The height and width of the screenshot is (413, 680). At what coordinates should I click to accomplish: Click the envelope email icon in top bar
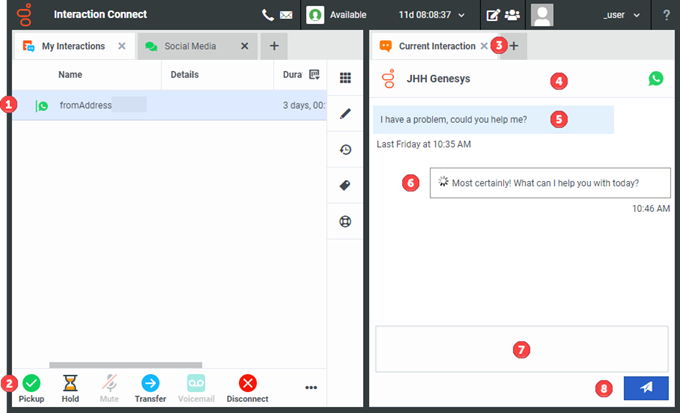(285, 15)
